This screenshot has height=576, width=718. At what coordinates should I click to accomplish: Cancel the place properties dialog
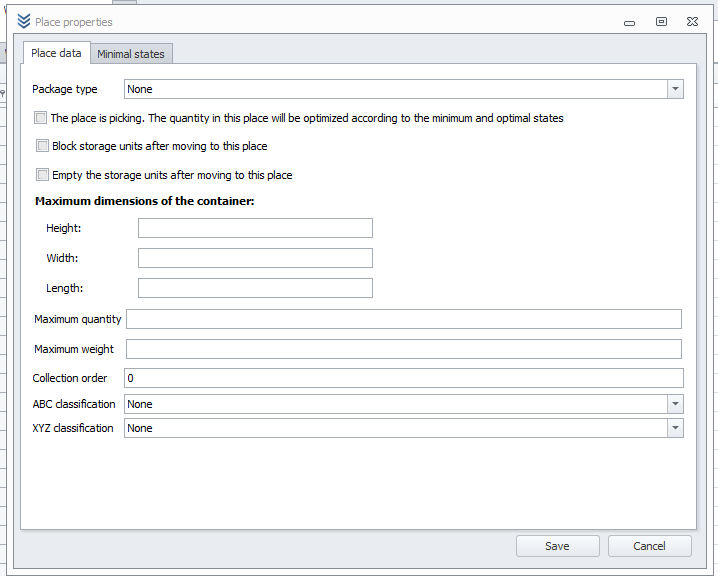(649, 546)
